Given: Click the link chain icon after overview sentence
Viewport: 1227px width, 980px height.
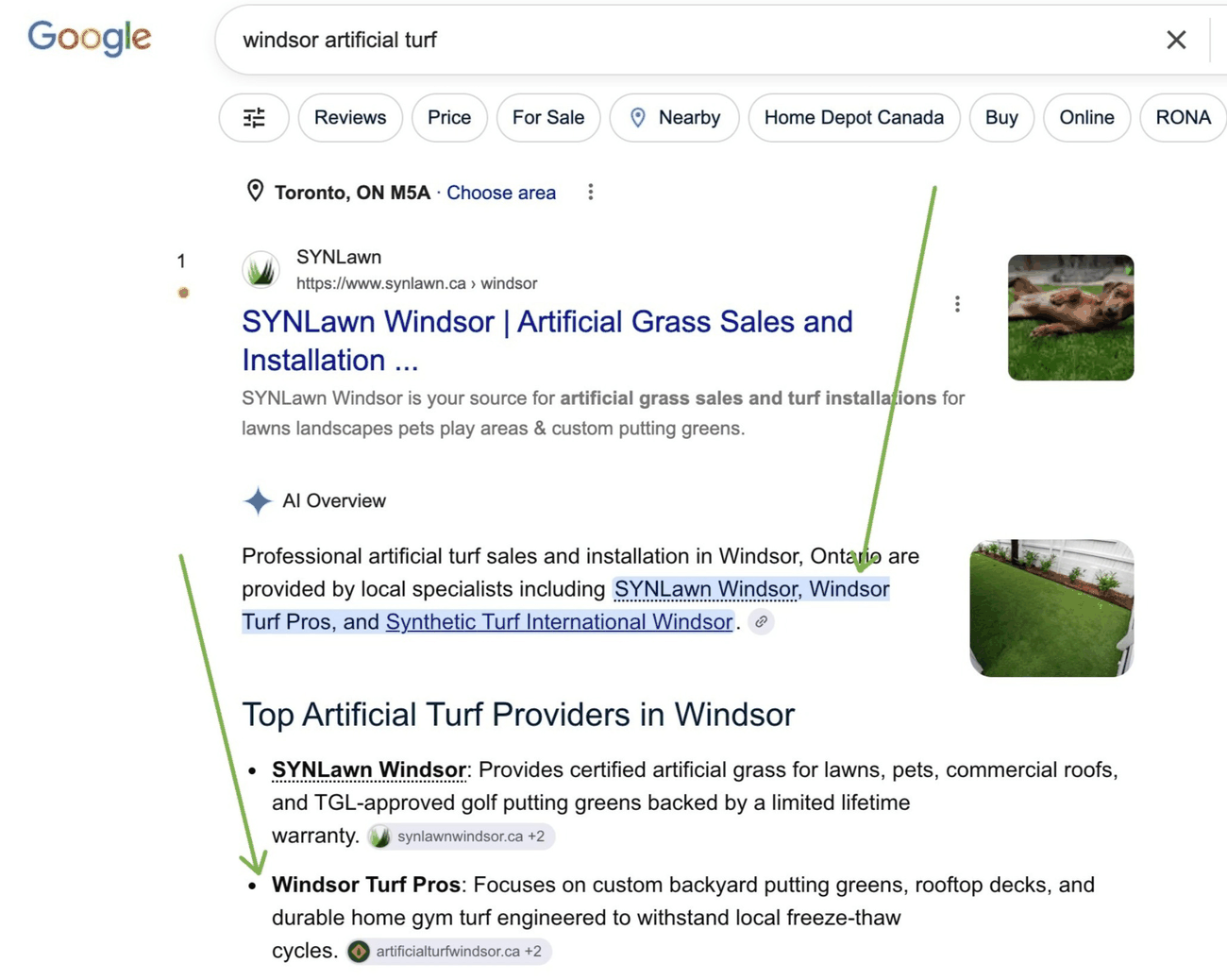Looking at the screenshot, I should tap(761, 622).
